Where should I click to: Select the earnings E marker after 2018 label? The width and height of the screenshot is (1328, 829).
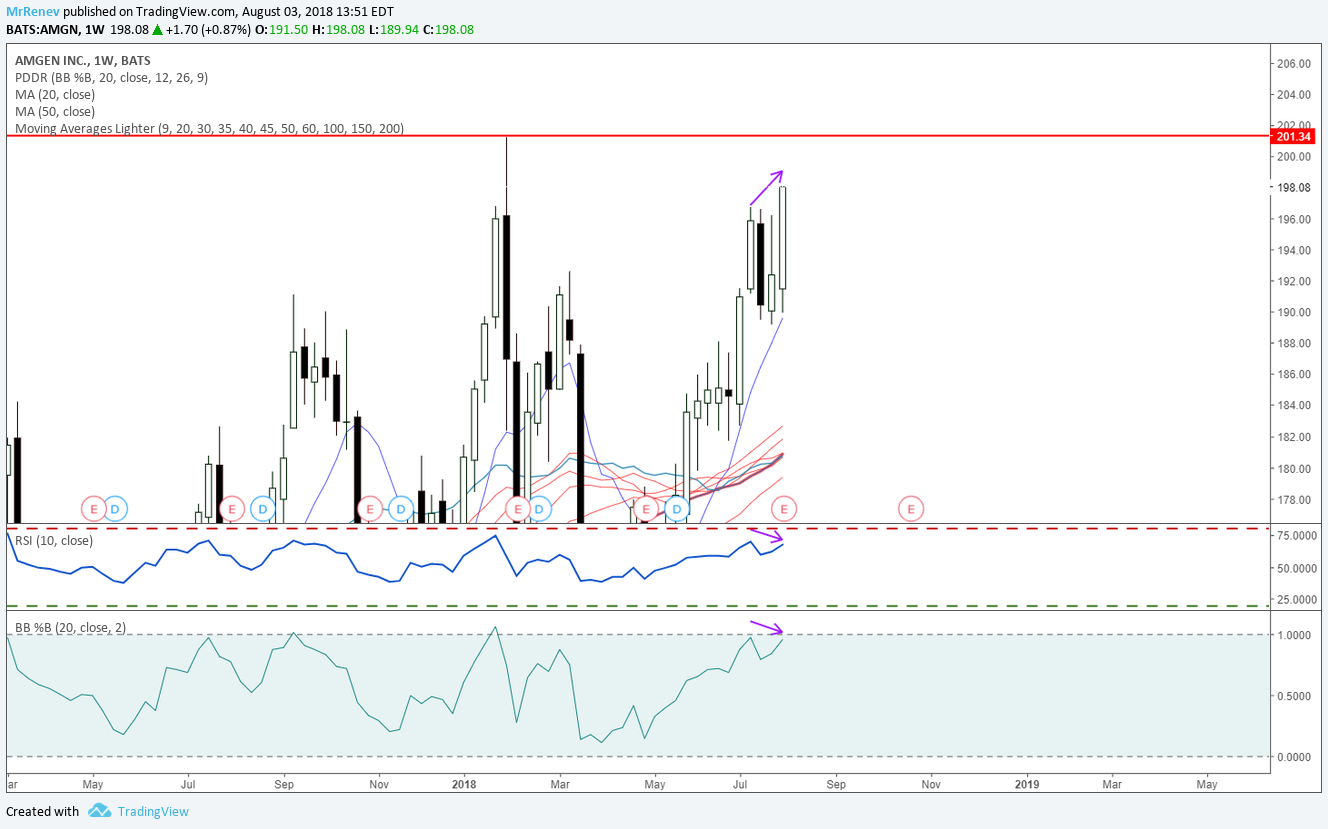518,509
